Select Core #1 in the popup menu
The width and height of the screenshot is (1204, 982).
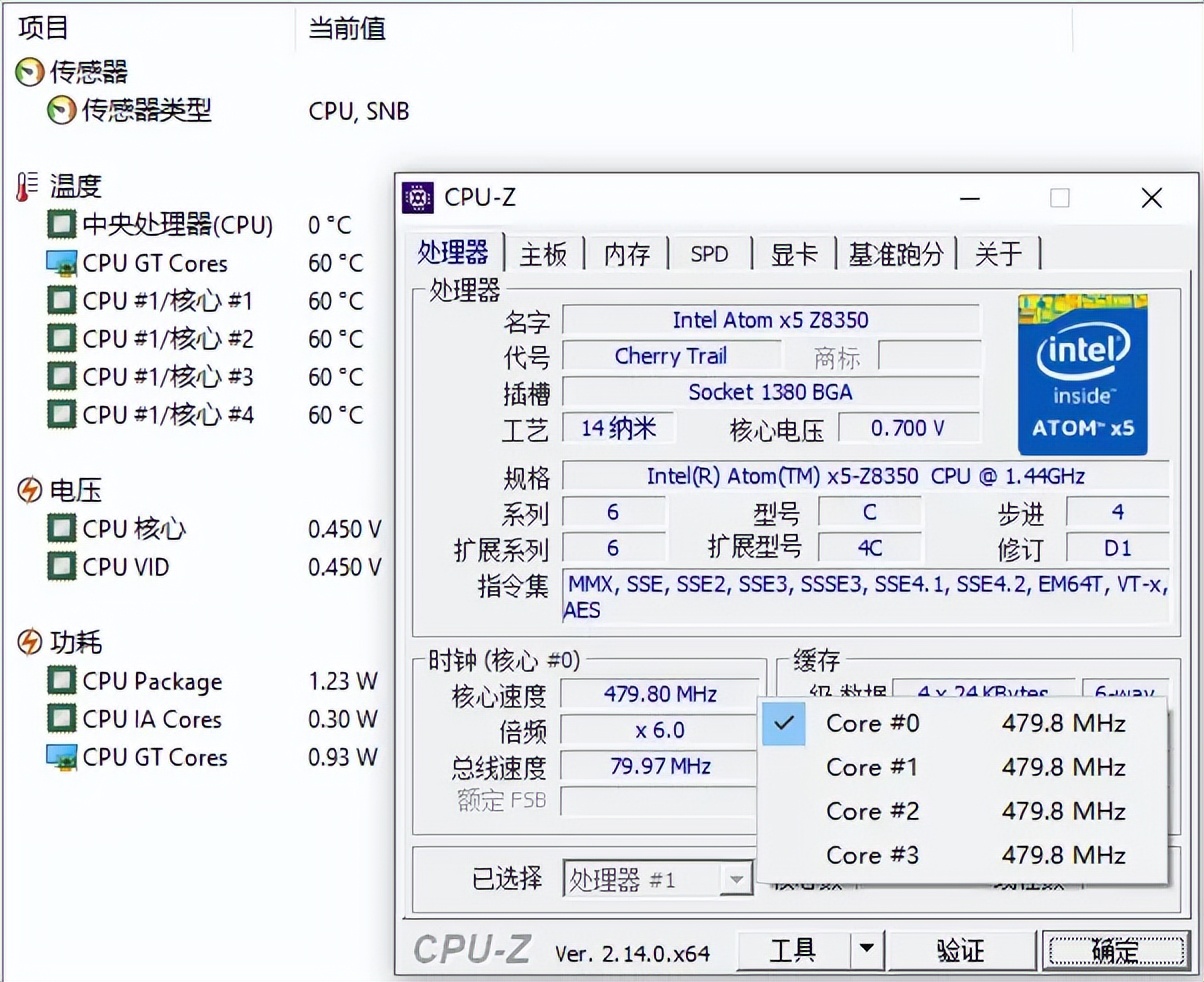tap(962, 767)
